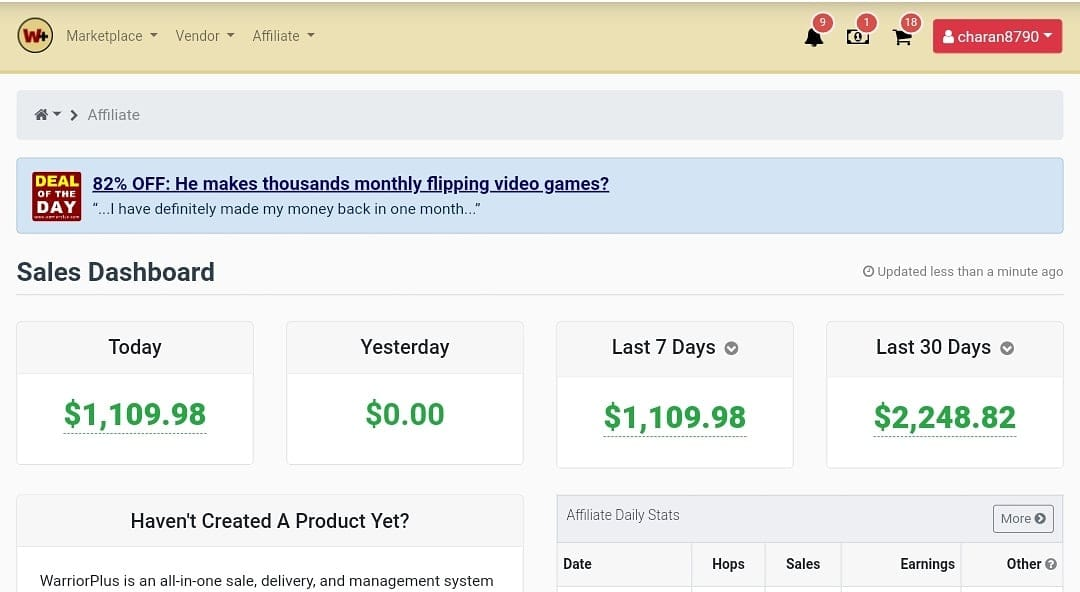Click the More button in Affiliate Daily Stats

click(x=1023, y=518)
